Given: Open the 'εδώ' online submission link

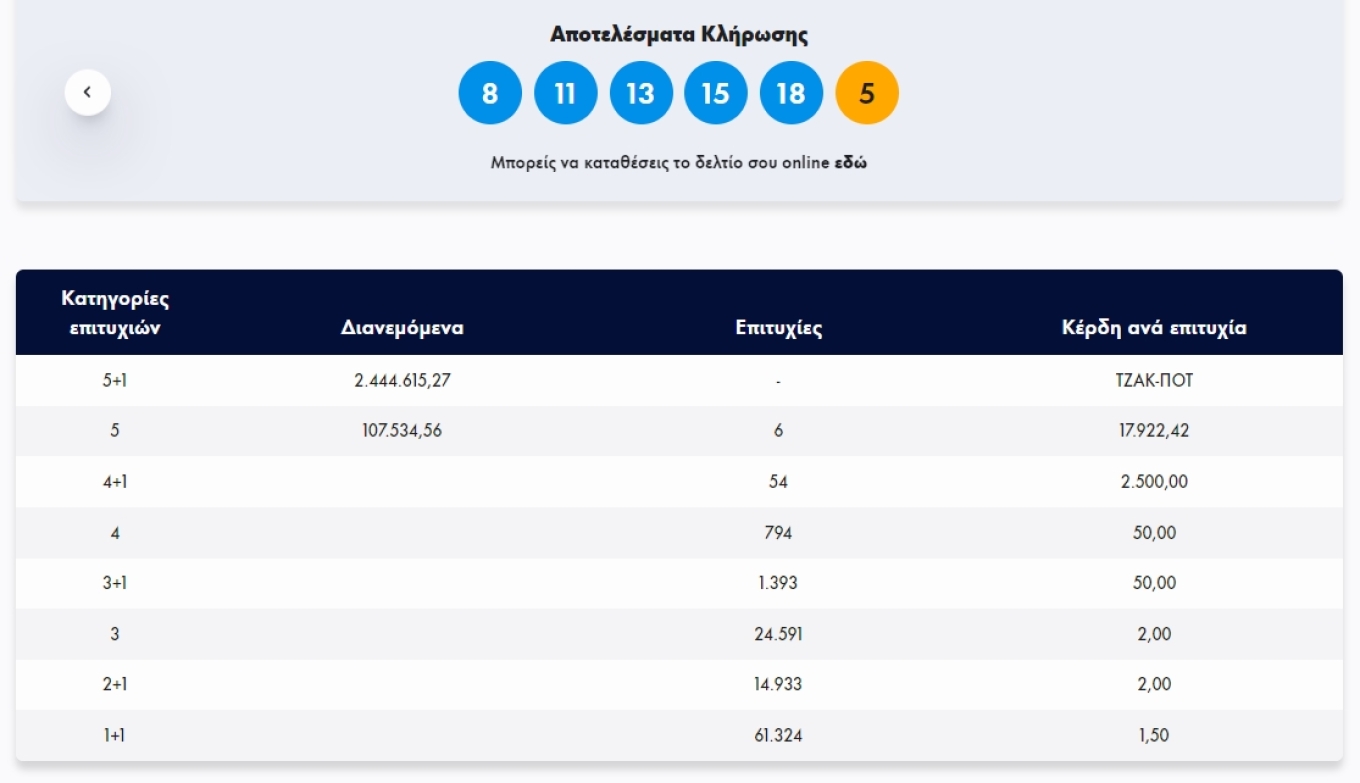Looking at the screenshot, I should pyautogui.click(x=850, y=163).
